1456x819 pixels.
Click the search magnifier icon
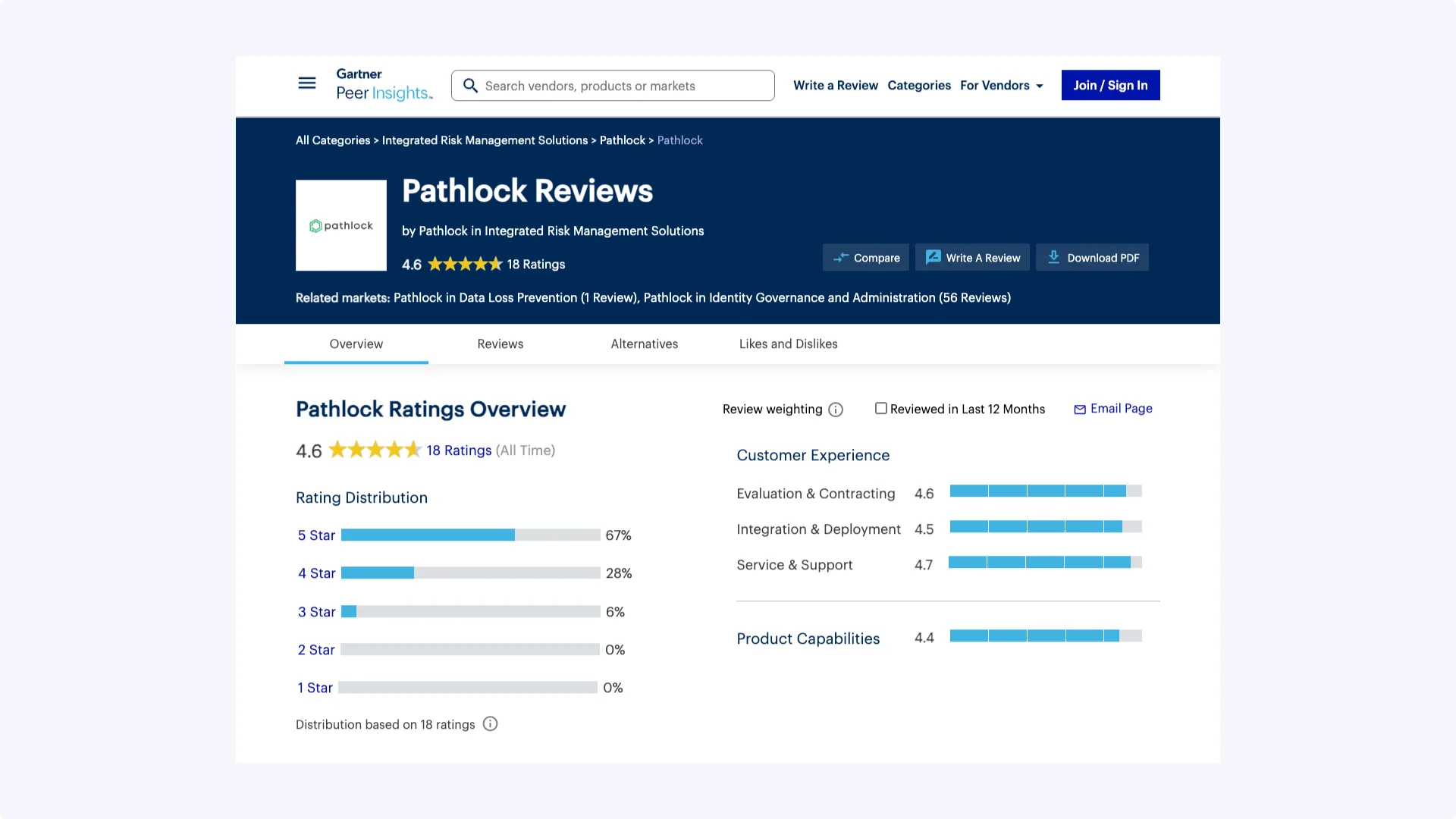[x=470, y=86]
